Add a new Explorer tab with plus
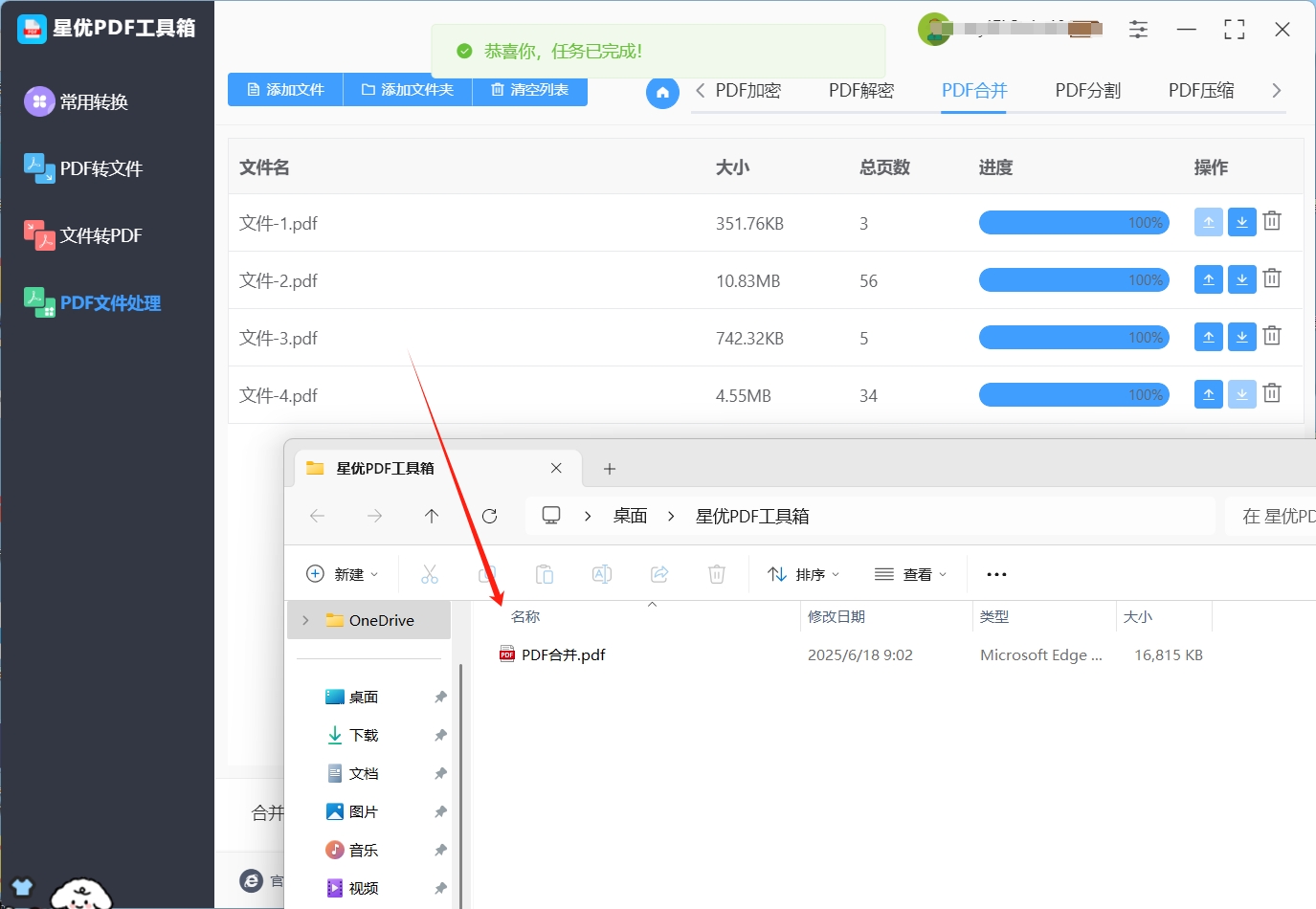The height and width of the screenshot is (909, 1316). [x=610, y=468]
